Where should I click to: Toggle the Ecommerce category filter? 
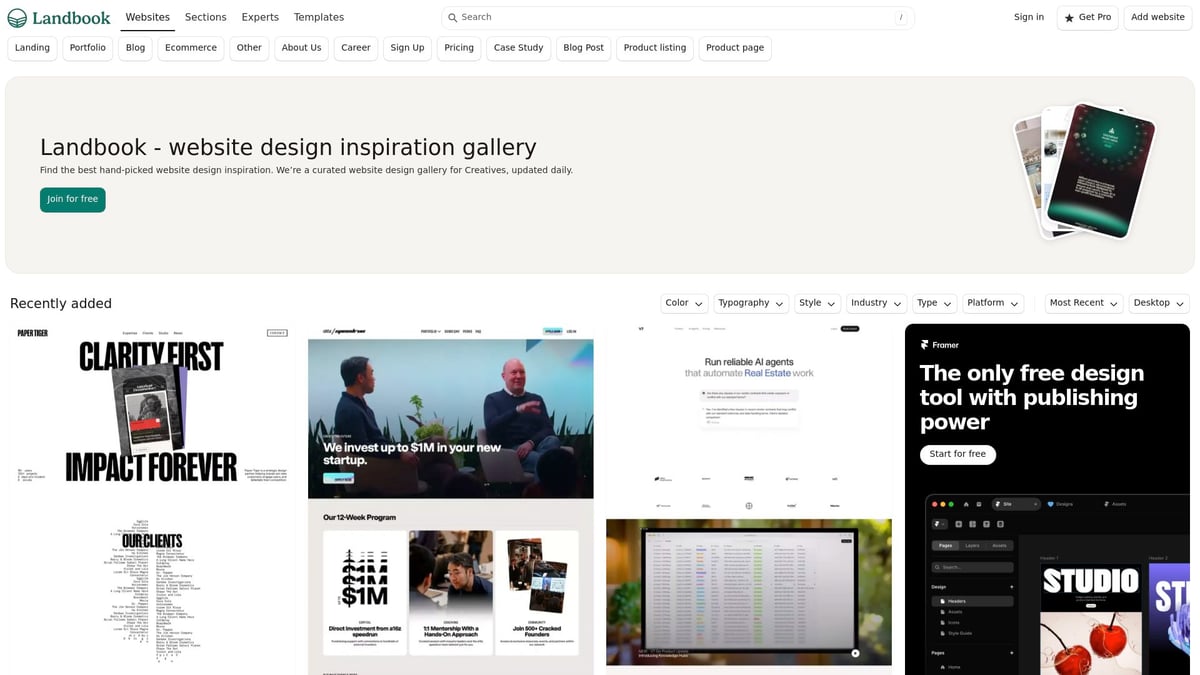pyautogui.click(x=190, y=47)
